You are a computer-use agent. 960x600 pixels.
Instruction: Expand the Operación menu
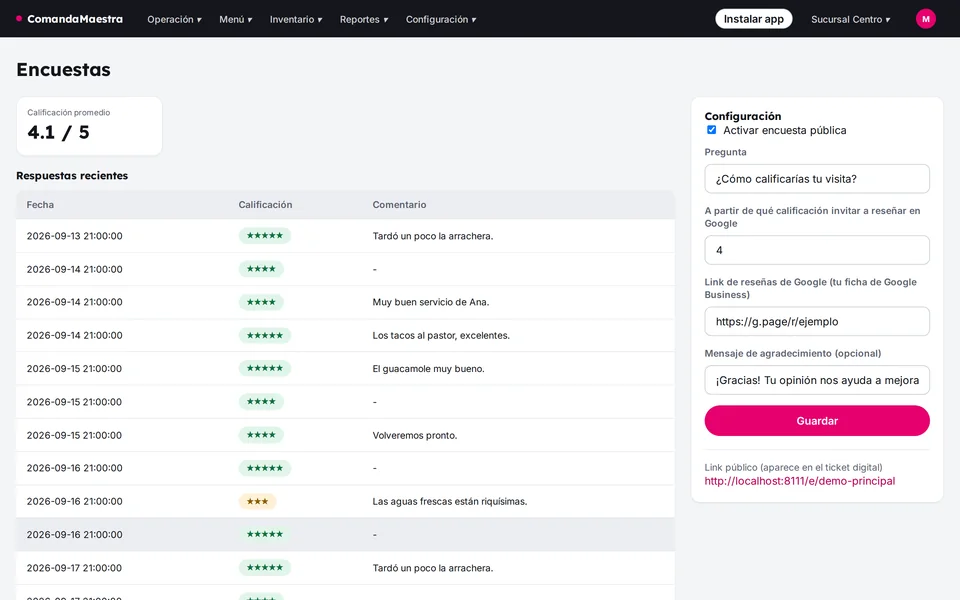click(174, 19)
